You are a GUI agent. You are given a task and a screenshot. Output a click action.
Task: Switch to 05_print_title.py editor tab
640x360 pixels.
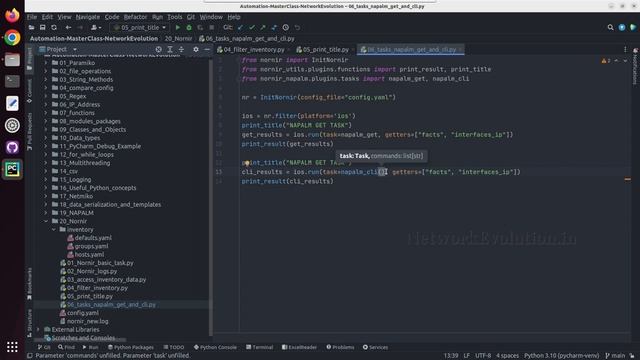click(x=325, y=49)
